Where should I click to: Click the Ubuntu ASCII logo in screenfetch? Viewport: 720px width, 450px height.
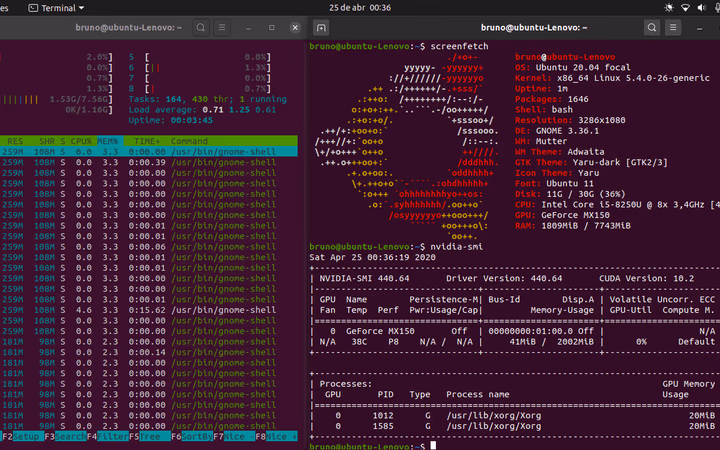406,147
